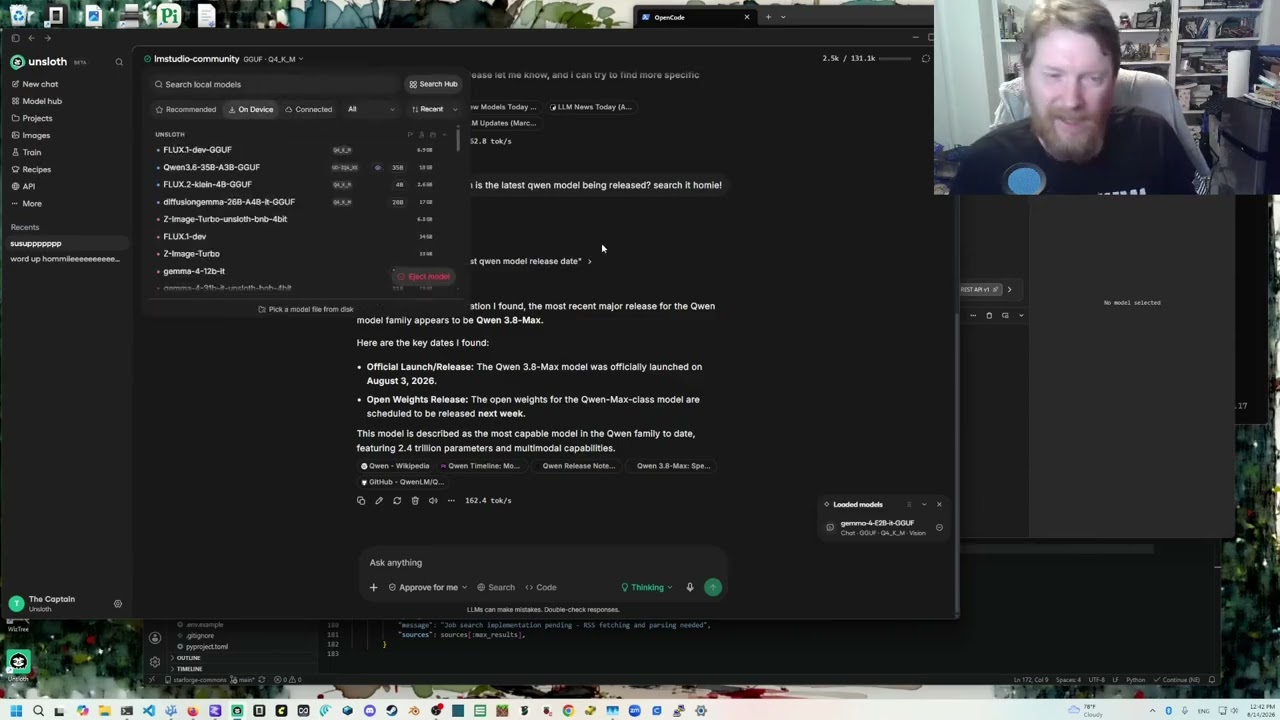Click vision eye icon on Qwen3.6 row
The image size is (1280, 720).
click(377, 168)
